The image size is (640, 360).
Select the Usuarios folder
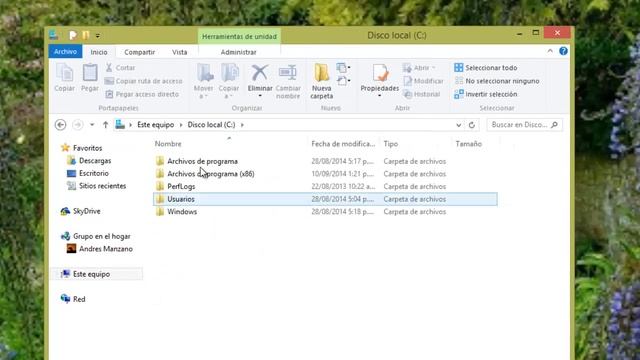(325, 199)
